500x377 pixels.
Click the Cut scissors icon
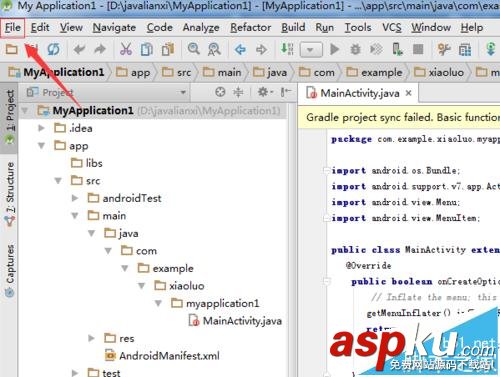pyautogui.click(x=126, y=50)
